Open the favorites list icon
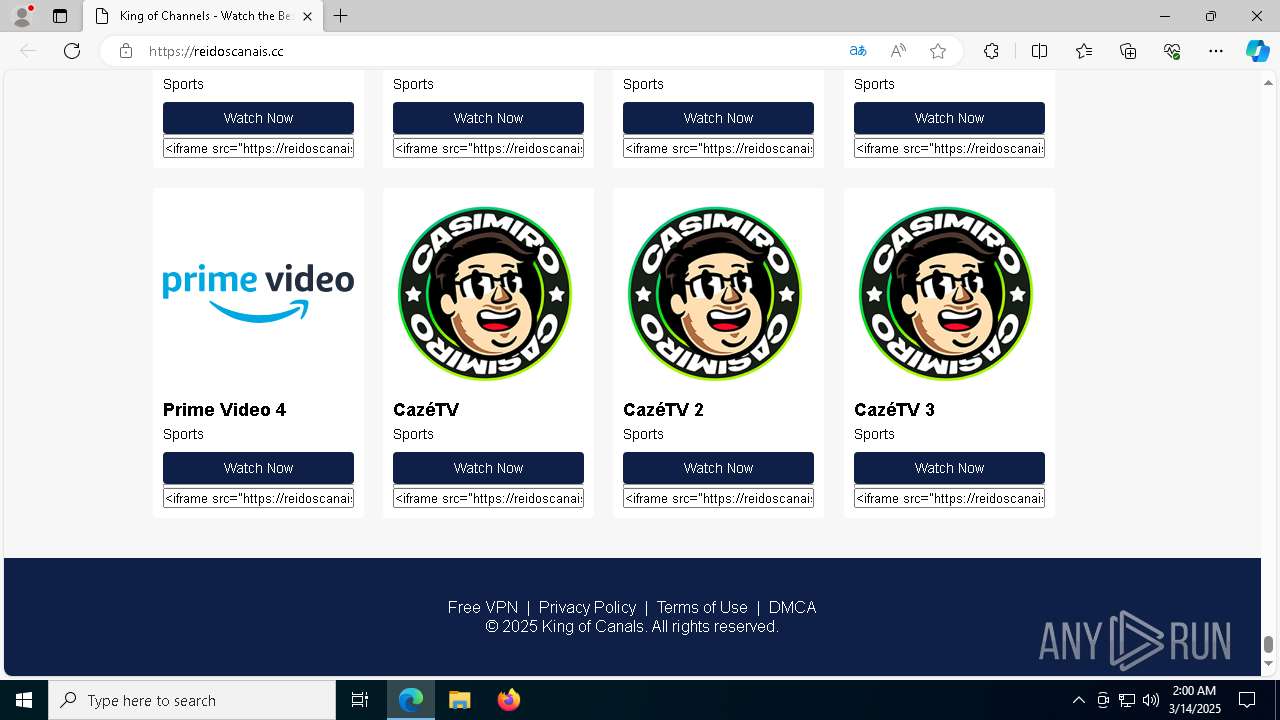1280x720 pixels. point(1084,51)
